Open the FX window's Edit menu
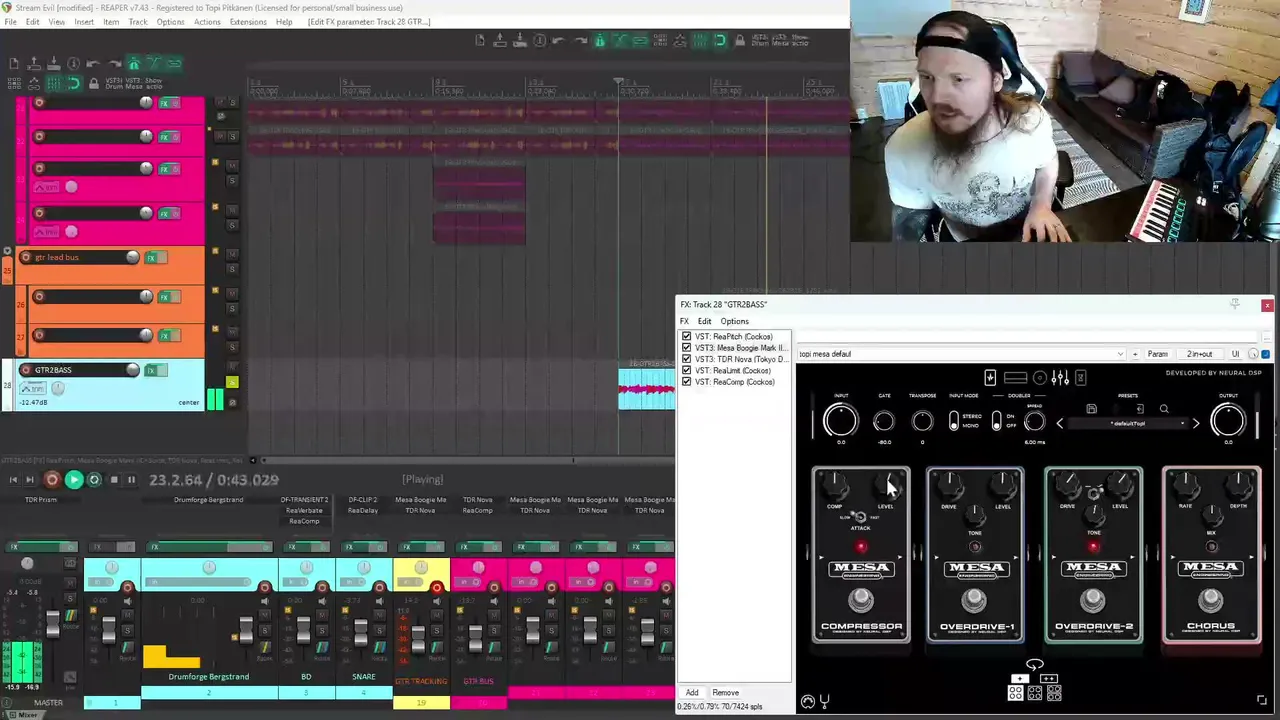Viewport: 1280px width, 720px height. pyautogui.click(x=704, y=321)
